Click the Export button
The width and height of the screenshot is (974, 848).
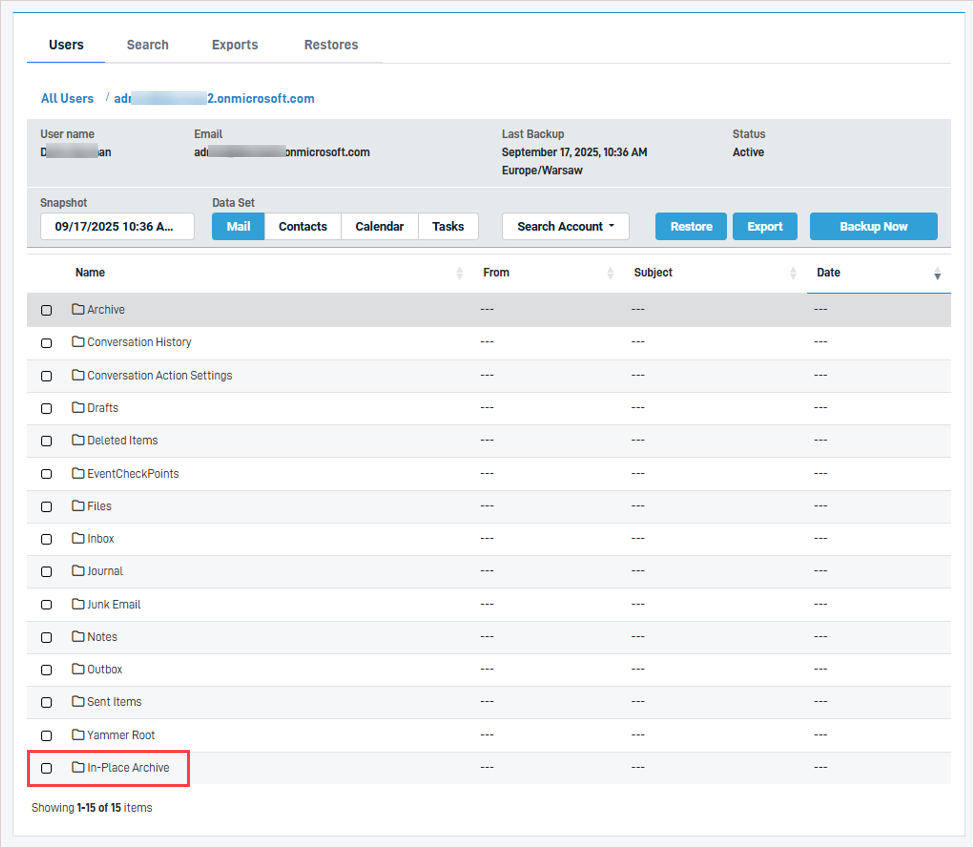click(x=765, y=227)
